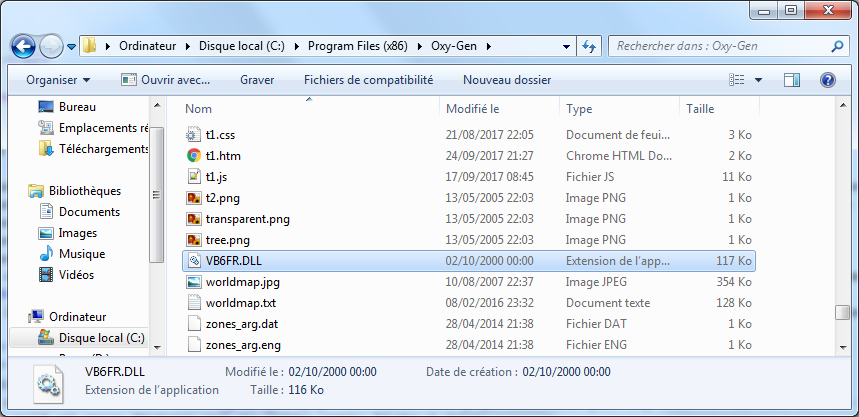Open Musique library
The width and height of the screenshot is (859, 417).
coord(82,254)
